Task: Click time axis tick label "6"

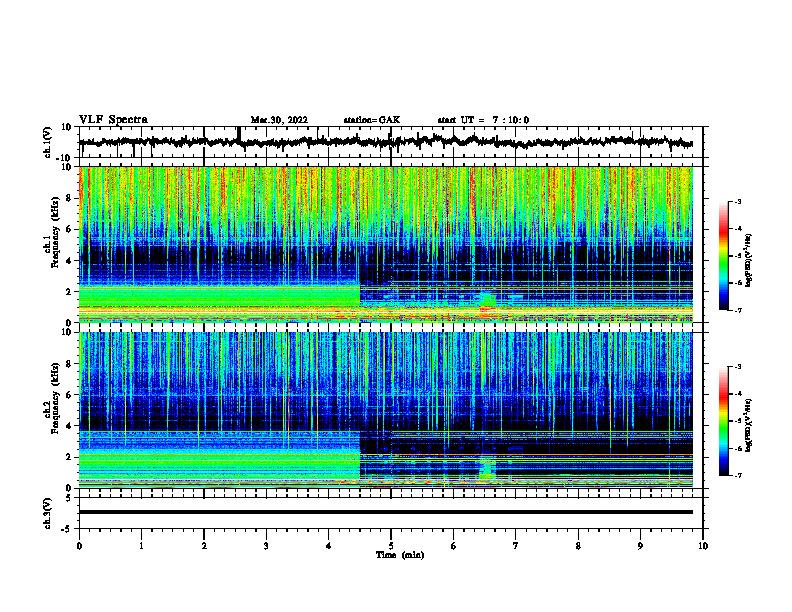Action: (454, 546)
